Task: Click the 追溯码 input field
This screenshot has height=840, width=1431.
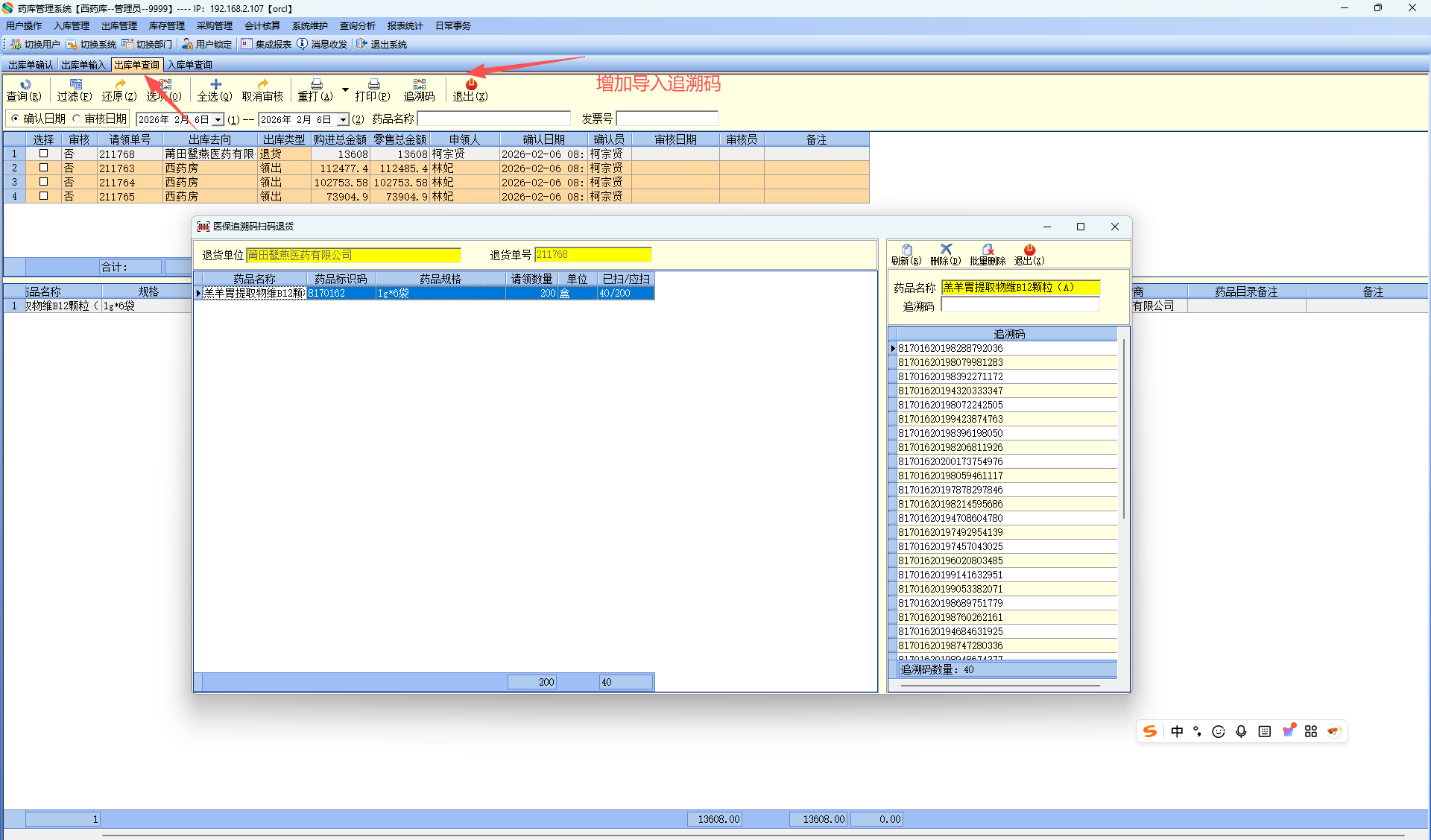Action: [1020, 306]
